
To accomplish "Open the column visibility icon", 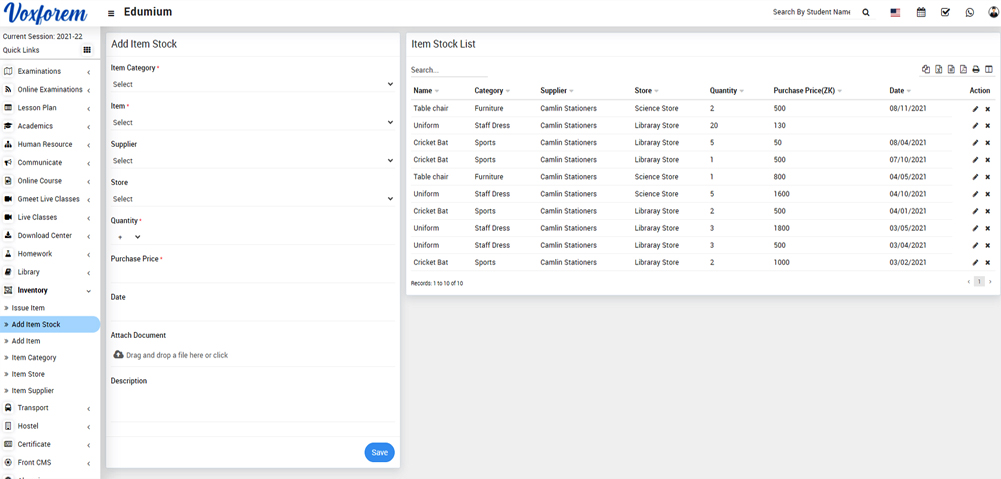I will 989,70.
